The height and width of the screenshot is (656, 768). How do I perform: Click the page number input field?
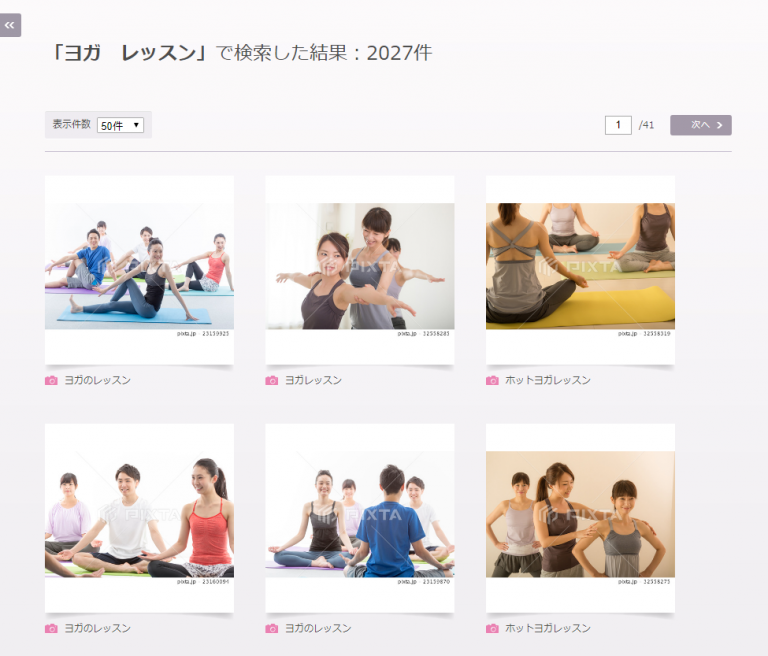pyautogui.click(x=618, y=125)
